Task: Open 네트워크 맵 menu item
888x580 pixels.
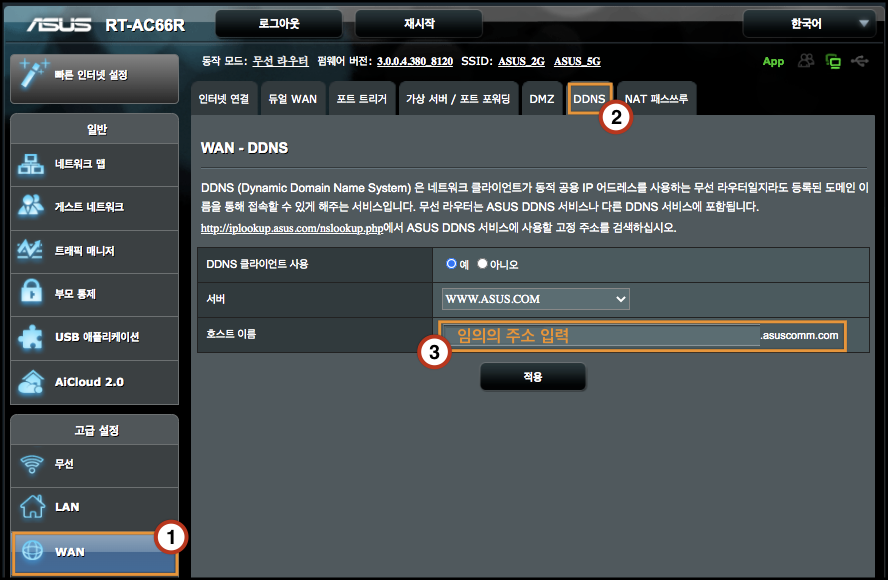Action: tap(95, 165)
